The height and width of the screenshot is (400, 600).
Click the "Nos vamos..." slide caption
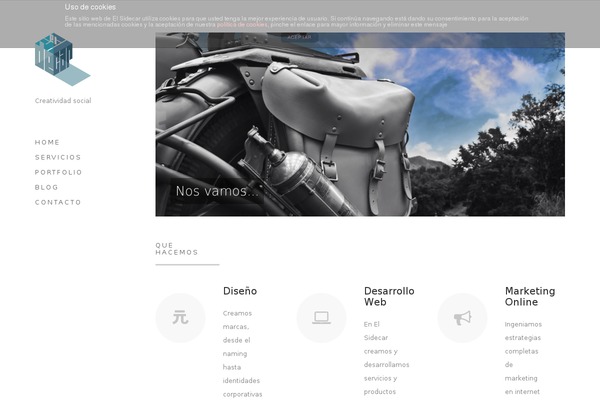tap(217, 191)
